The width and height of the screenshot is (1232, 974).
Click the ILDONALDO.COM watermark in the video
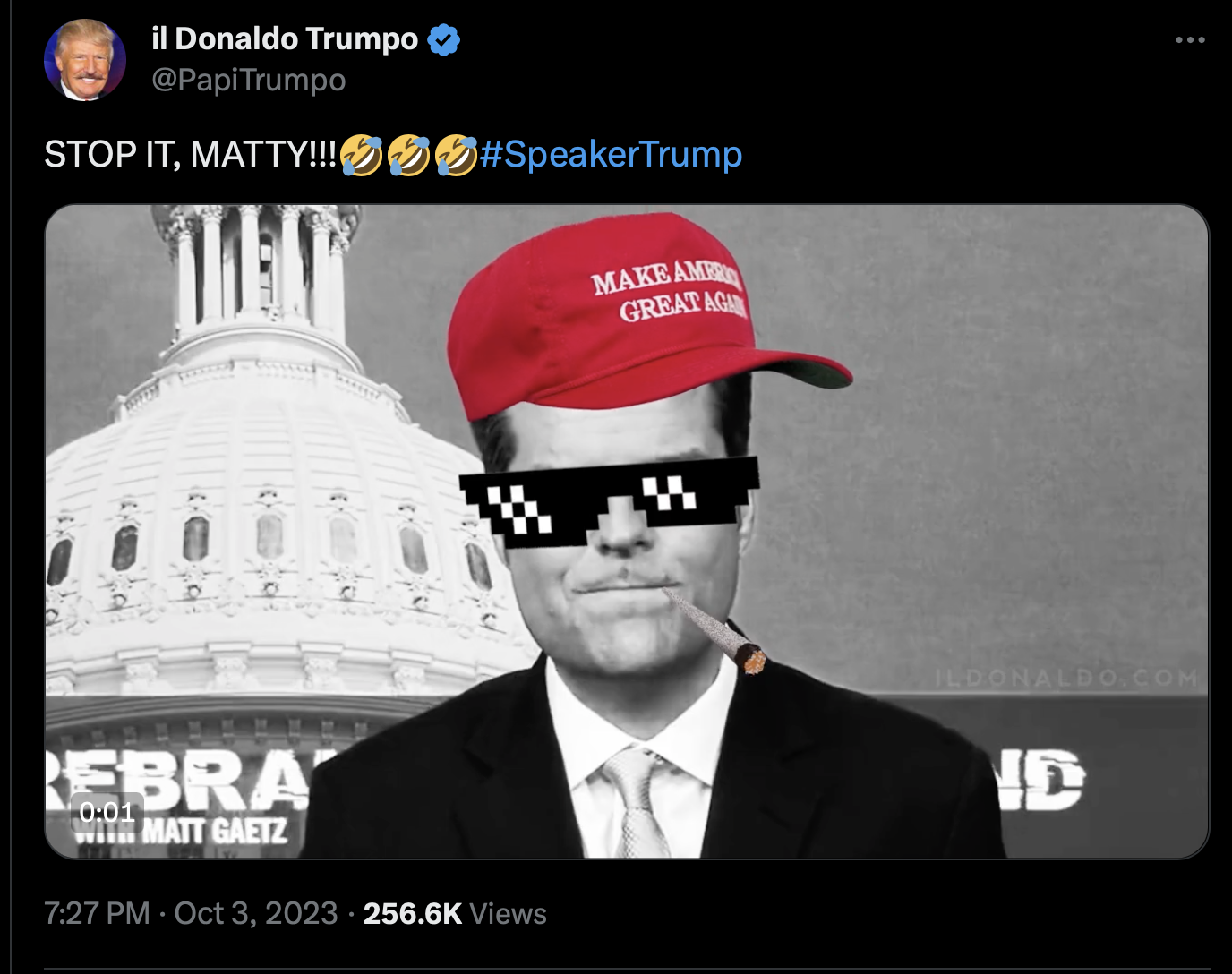click(x=1067, y=678)
